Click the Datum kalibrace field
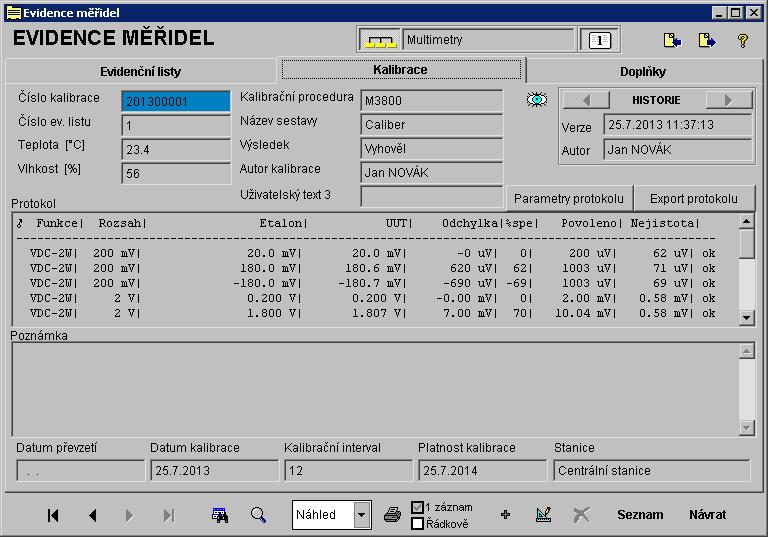Screen dimensions: 768x537 tap(215, 471)
